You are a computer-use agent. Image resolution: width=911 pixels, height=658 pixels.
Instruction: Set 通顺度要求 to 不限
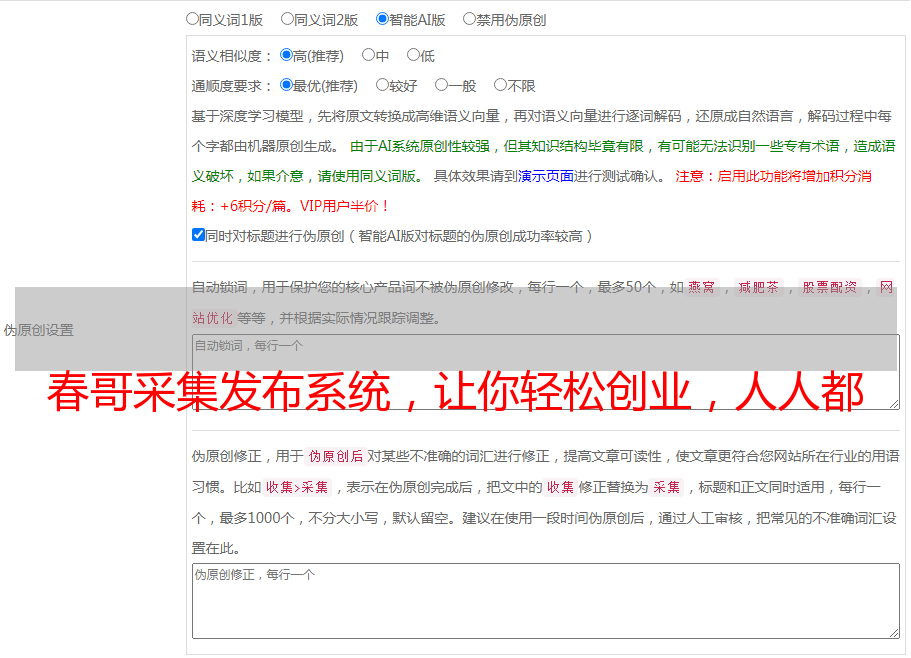pos(500,85)
